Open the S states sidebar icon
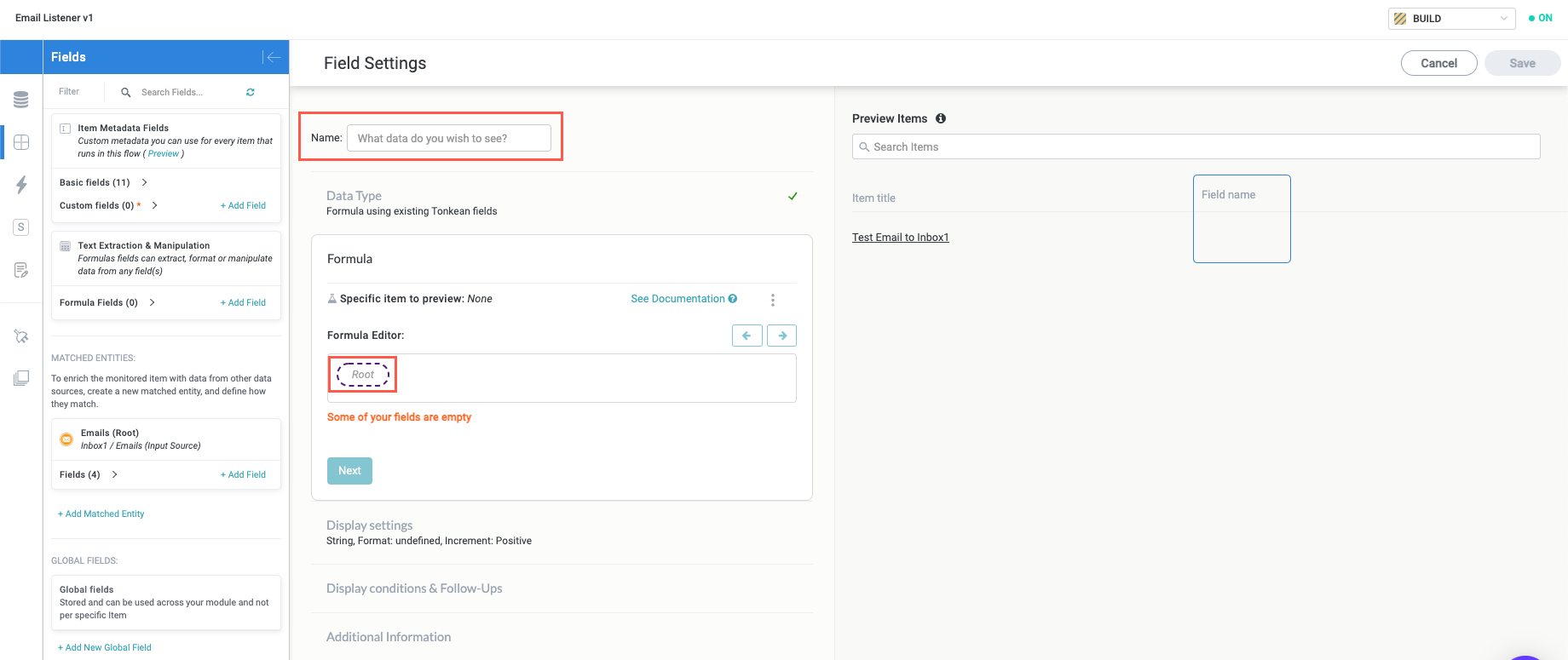 coord(21,227)
